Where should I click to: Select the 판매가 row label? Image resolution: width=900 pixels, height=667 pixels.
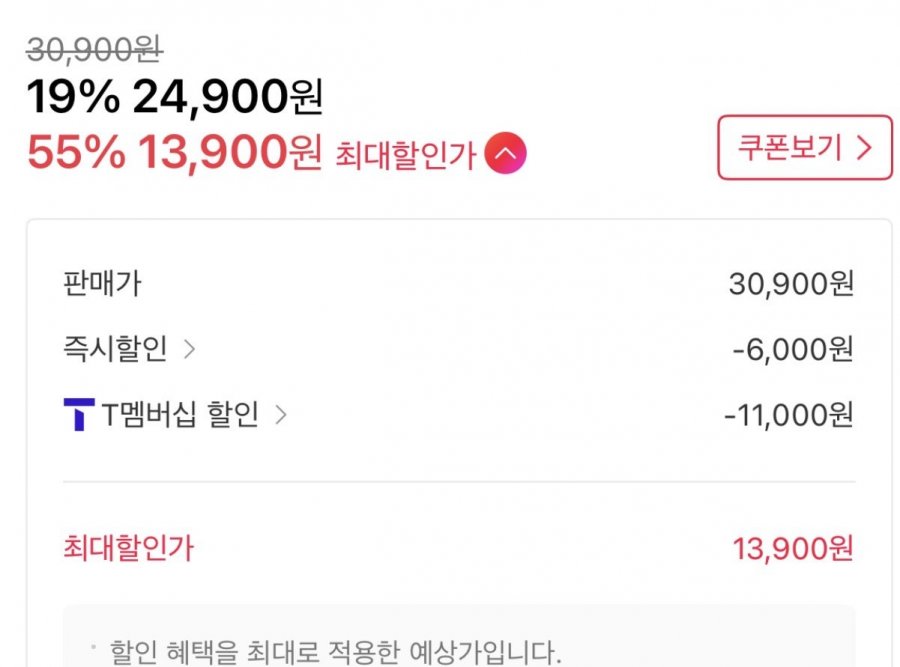[102, 284]
